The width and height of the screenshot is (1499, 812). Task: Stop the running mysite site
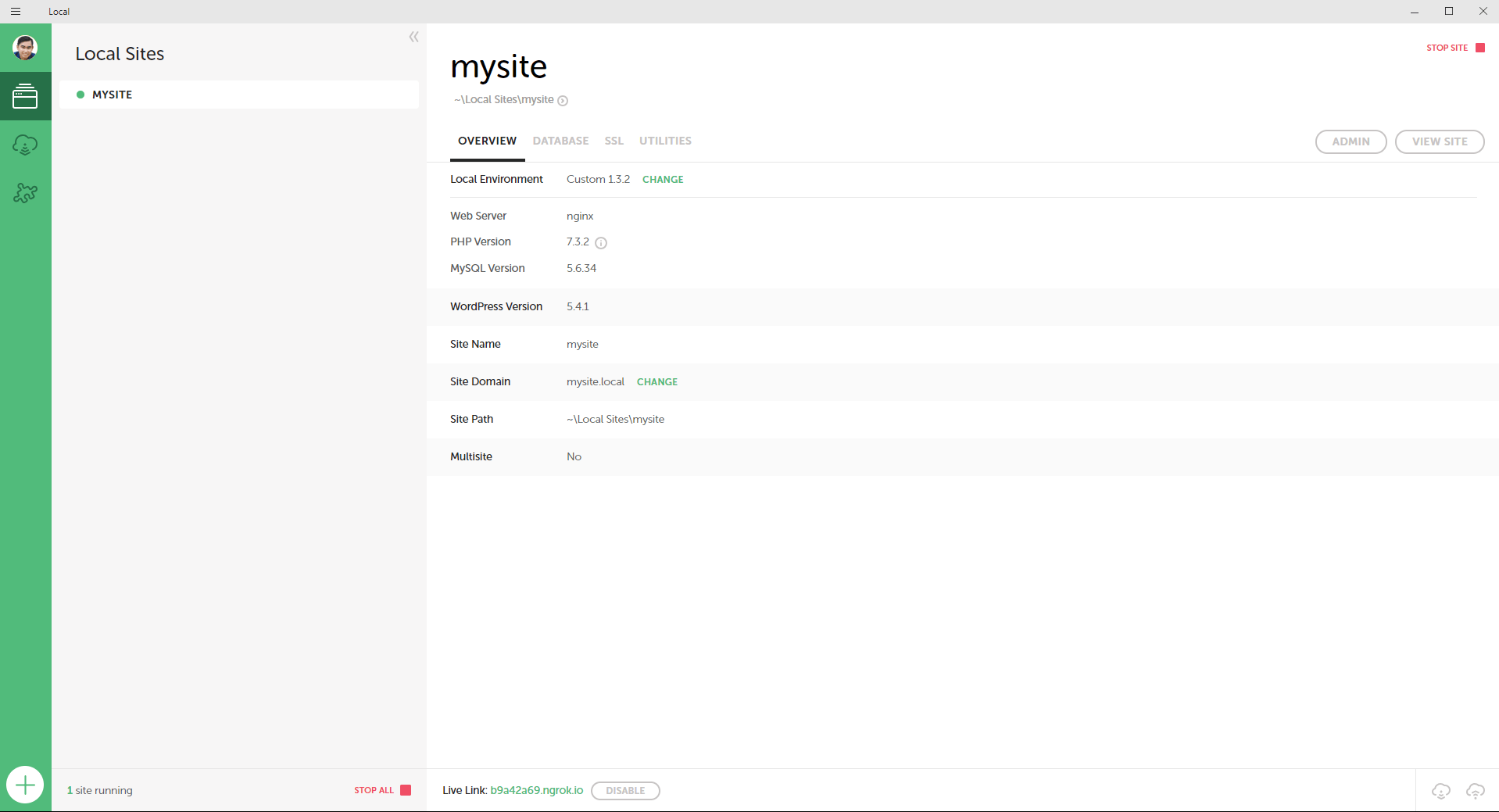click(x=1455, y=48)
